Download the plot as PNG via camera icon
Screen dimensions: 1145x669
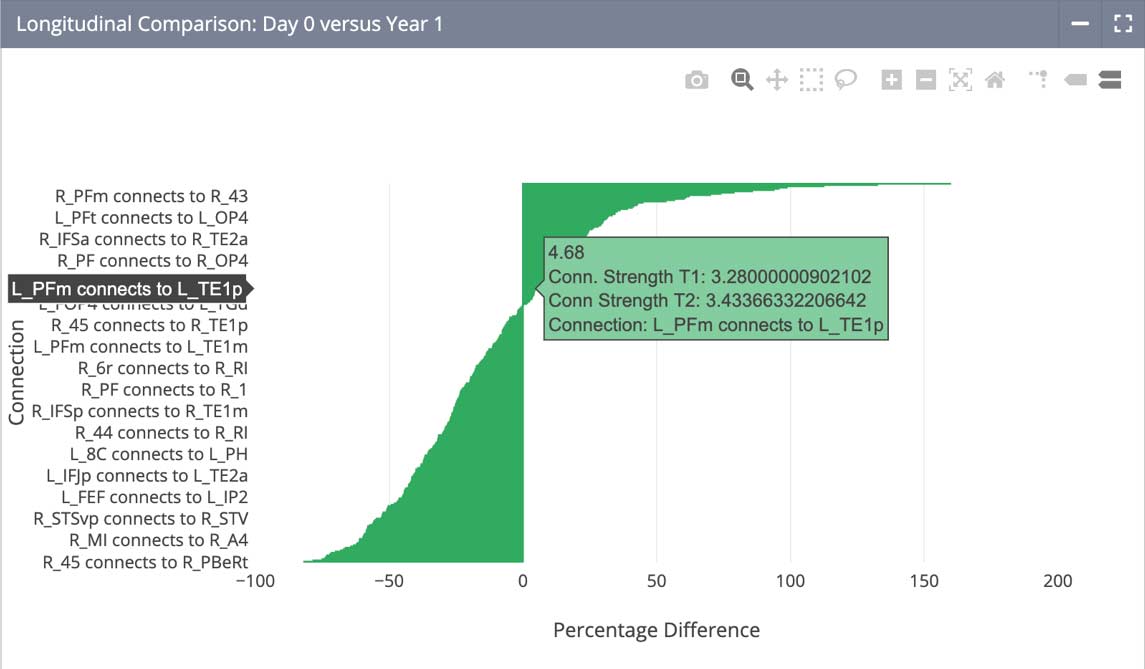coord(696,80)
